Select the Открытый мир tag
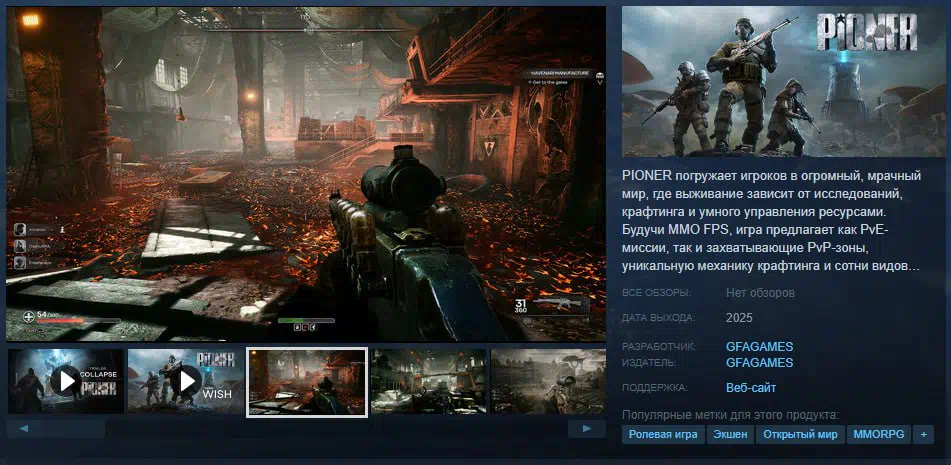Image resolution: width=951 pixels, height=465 pixels. point(801,435)
